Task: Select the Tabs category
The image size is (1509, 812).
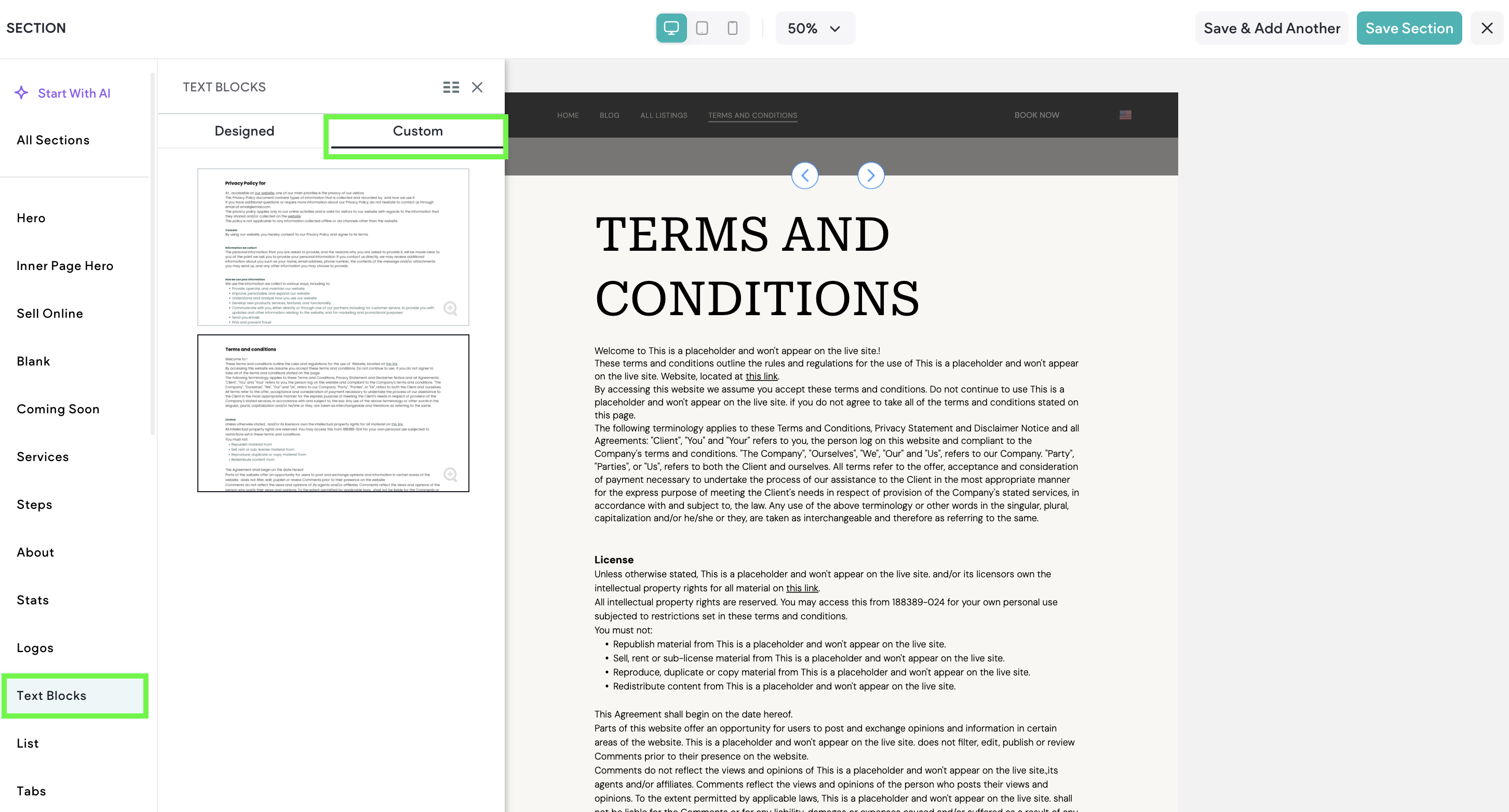Action: click(31, 791)
